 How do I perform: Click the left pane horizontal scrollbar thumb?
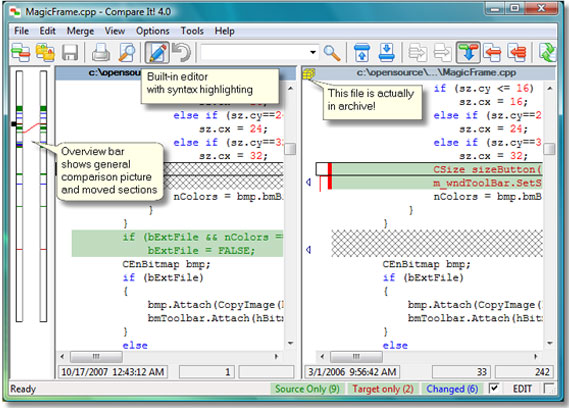tap(96, 356)
